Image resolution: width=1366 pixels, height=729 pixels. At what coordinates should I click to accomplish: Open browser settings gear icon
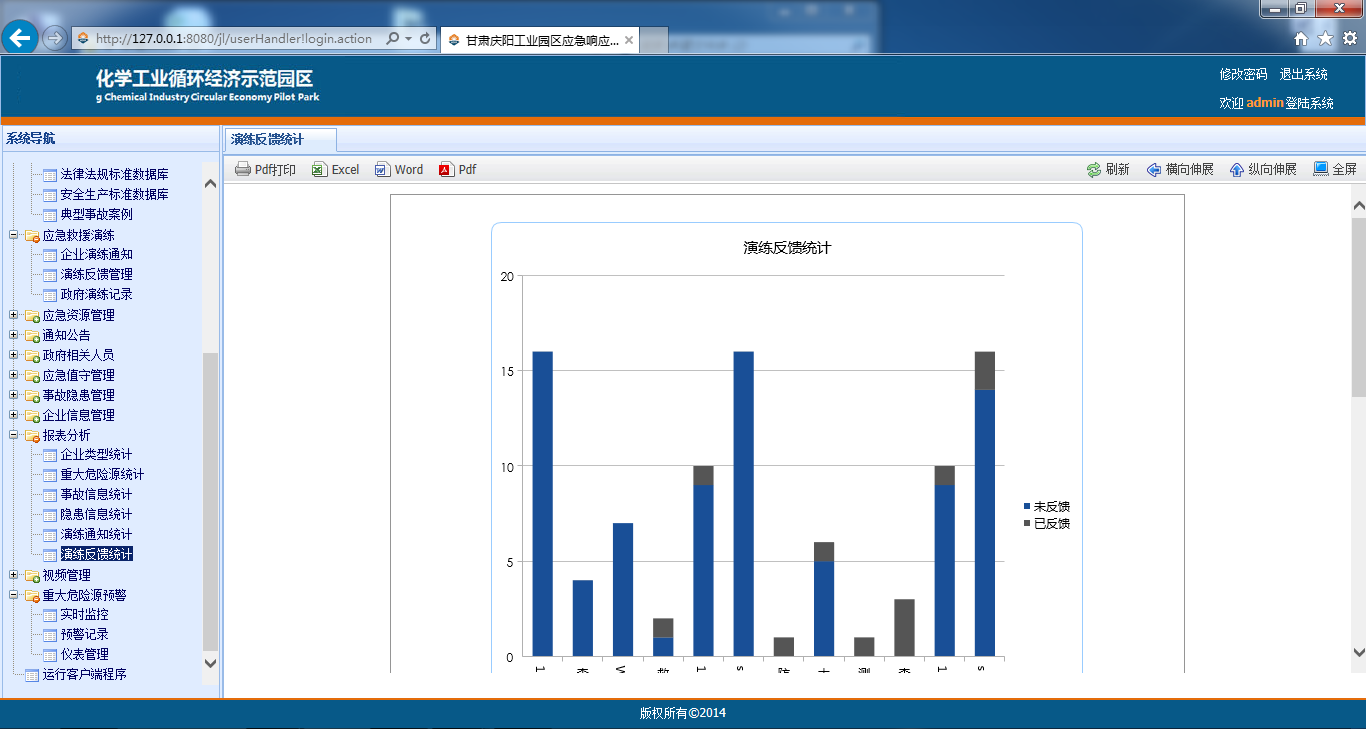(x=1350, y=39)
